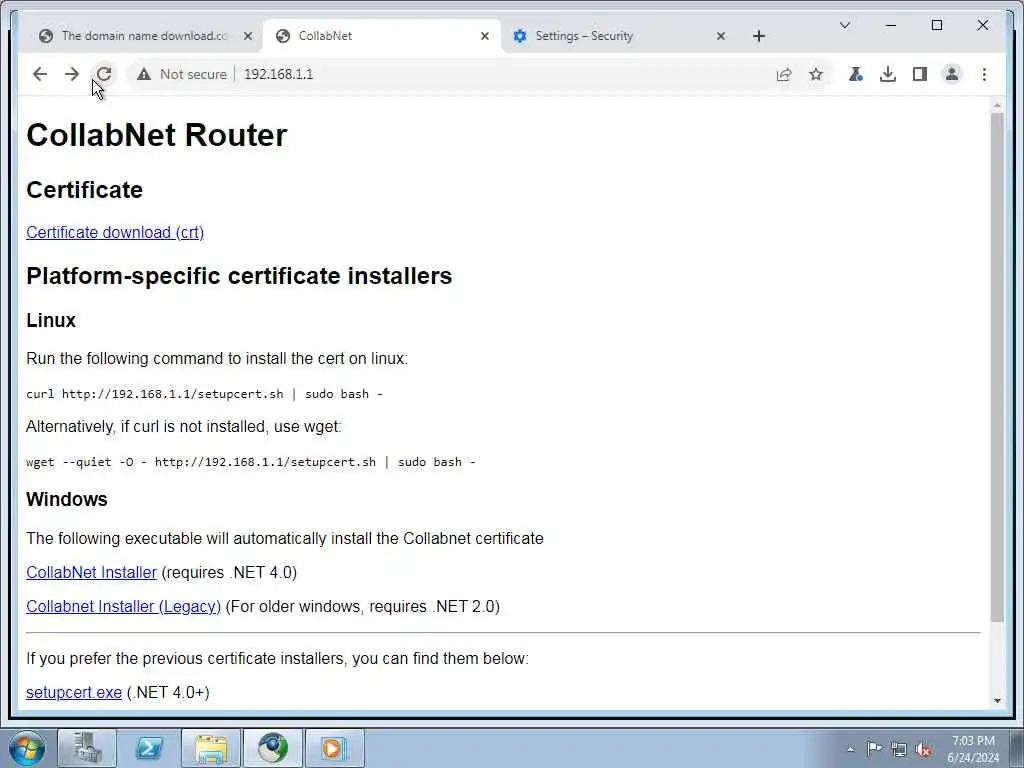Open the profile avatar menu

[x=952, y=74]
